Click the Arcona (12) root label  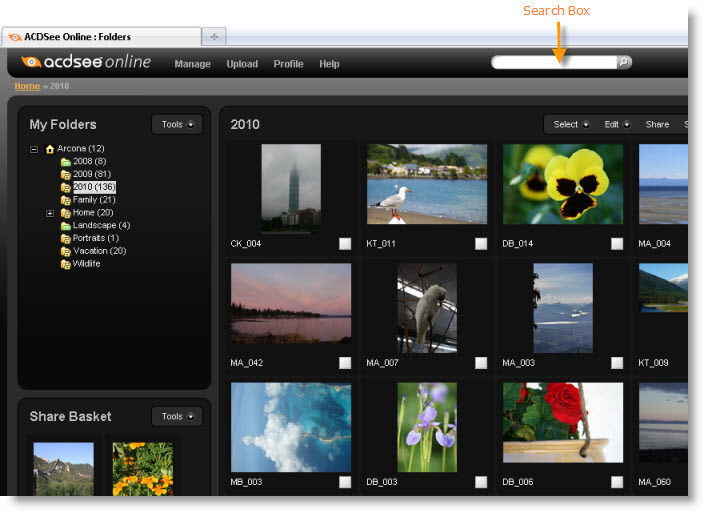tap(81, 149)
